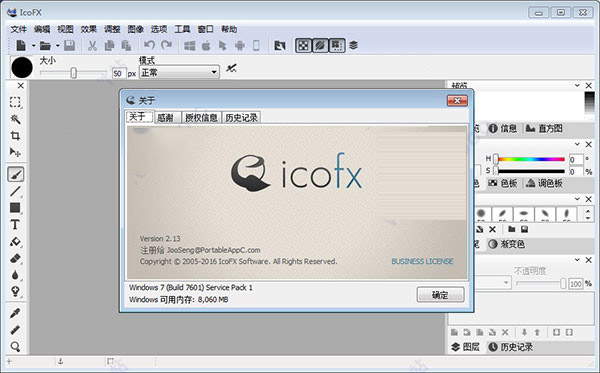Select the magic wand tool
Viewport: 600px width, 373px height.
[15, 119]
